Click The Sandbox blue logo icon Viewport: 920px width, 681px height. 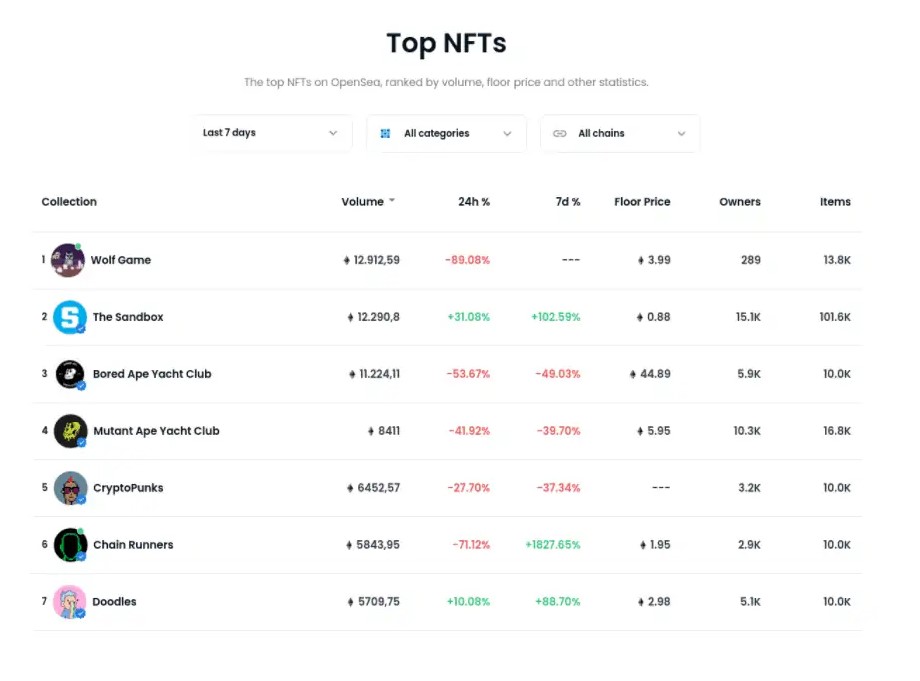[x=67, y=317]
